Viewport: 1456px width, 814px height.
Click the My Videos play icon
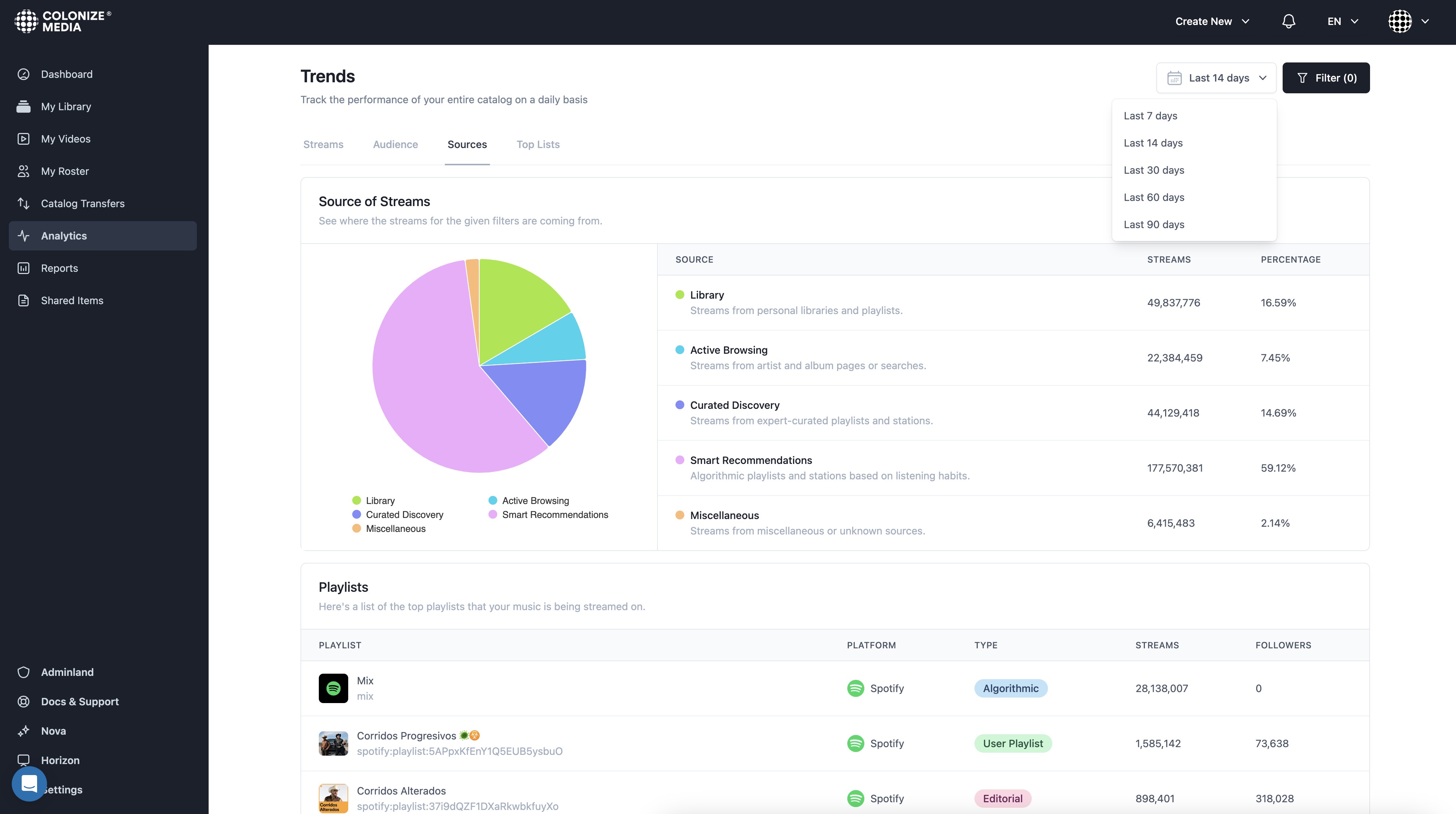[24, 139]
